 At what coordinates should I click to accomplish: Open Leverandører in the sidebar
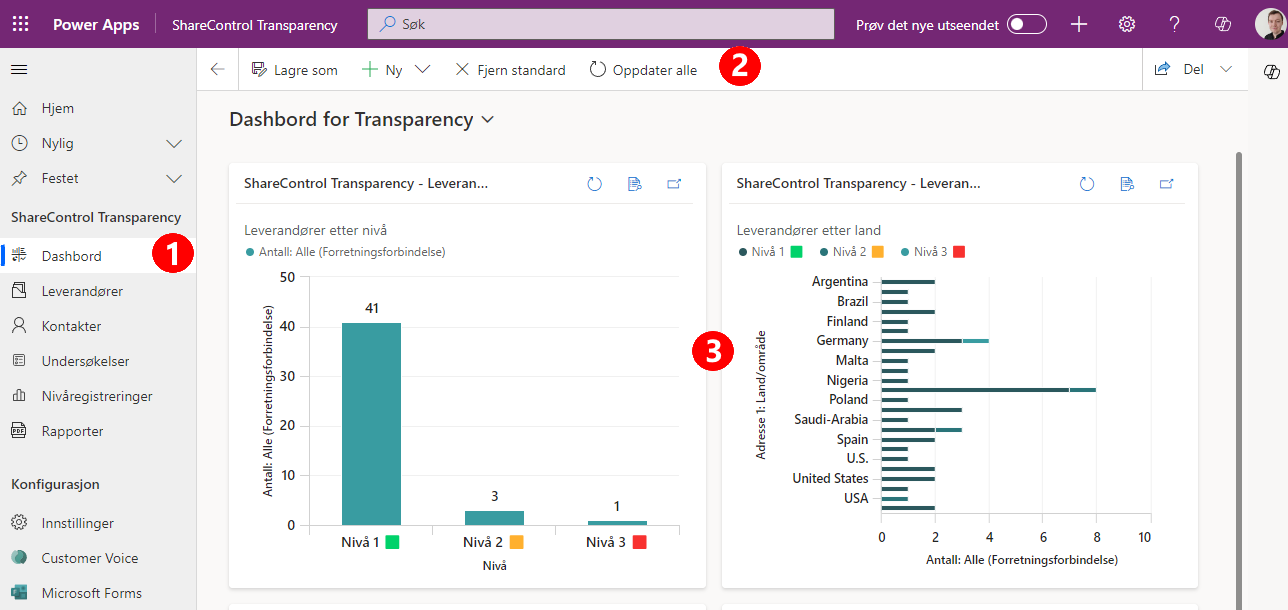point(98,291)
